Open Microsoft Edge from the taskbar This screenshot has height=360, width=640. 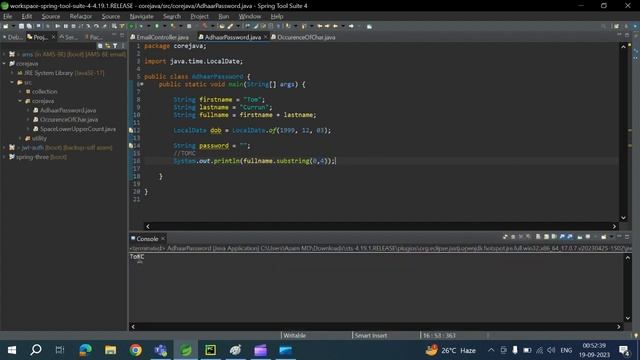coord(85,350)
